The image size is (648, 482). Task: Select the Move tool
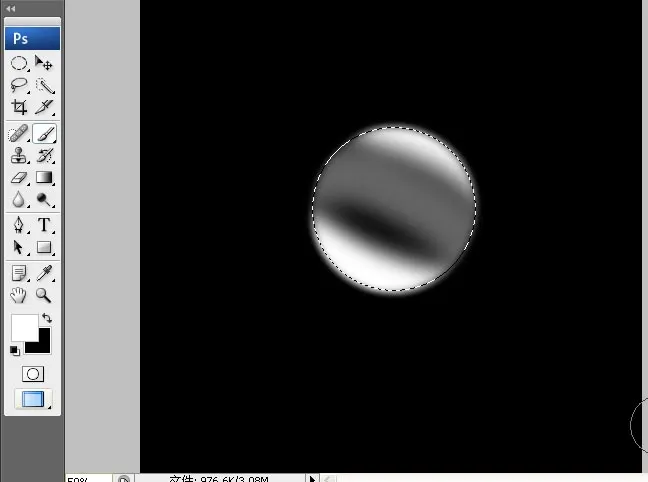tap(43, 63)
